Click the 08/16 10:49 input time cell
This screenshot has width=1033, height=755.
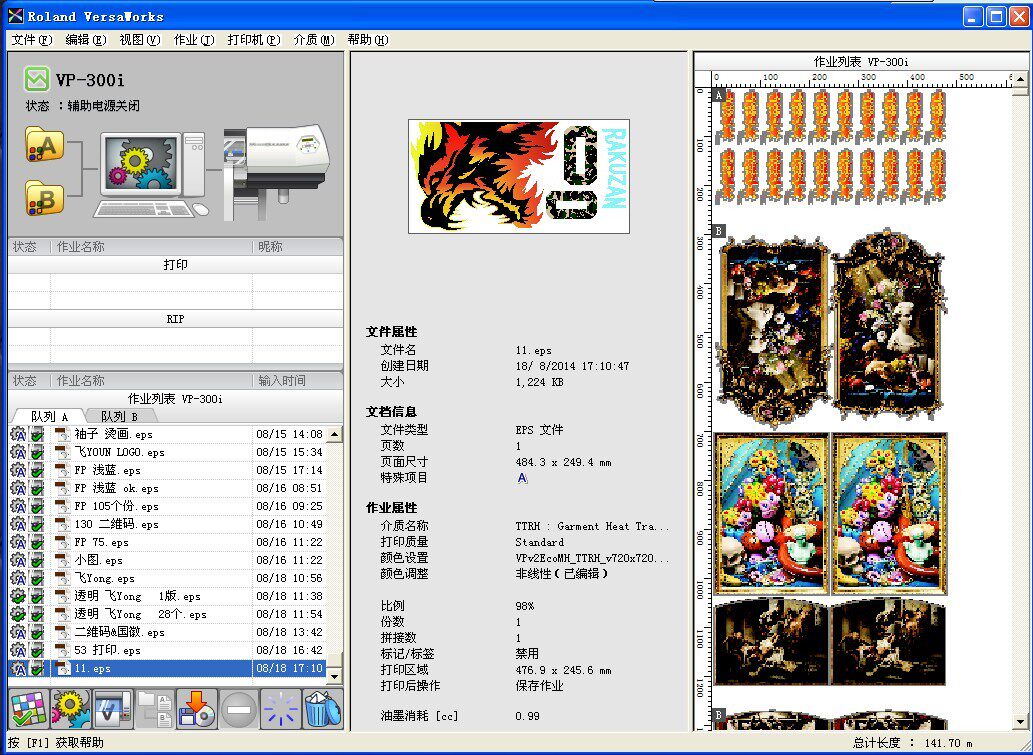coord(289,524)
